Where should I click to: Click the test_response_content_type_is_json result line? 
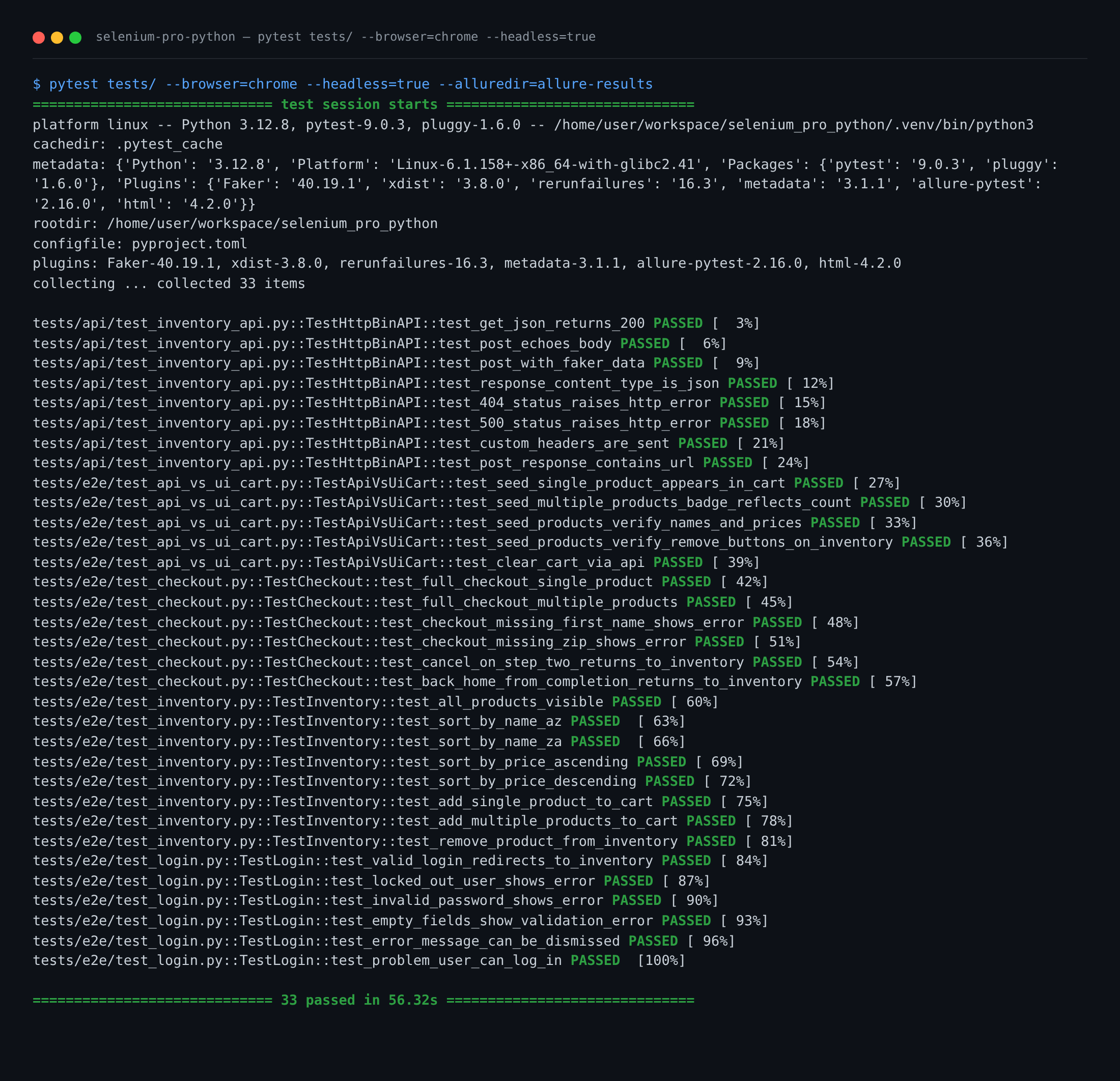434,383
